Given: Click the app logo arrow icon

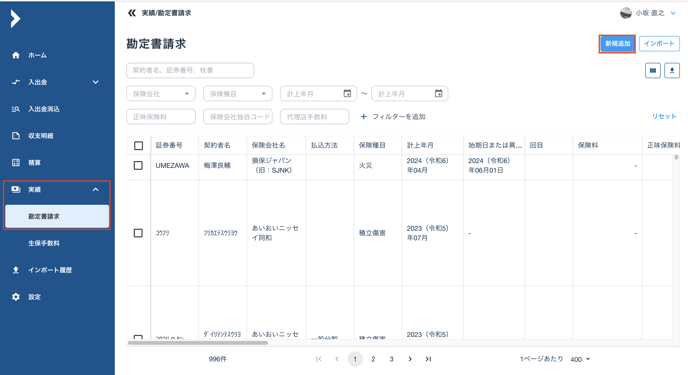Looking at the screenshot, I should pyautogui.click(x=15, y=19).
